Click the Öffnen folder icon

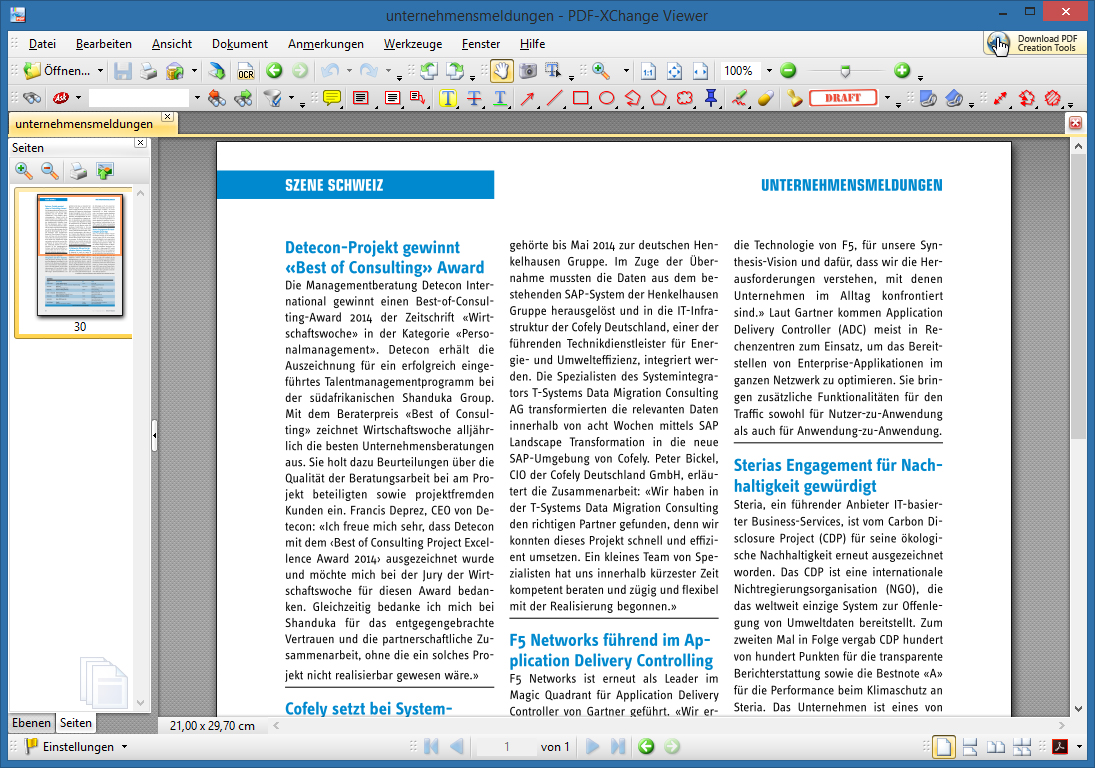coord(32,71)
